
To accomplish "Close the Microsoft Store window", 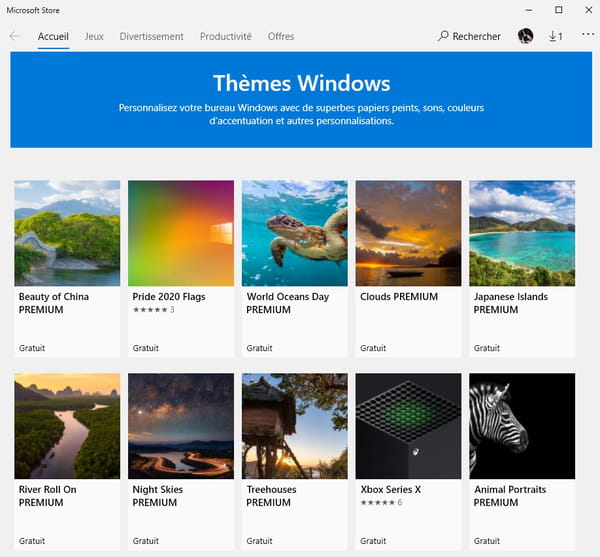I will (589, 10).
